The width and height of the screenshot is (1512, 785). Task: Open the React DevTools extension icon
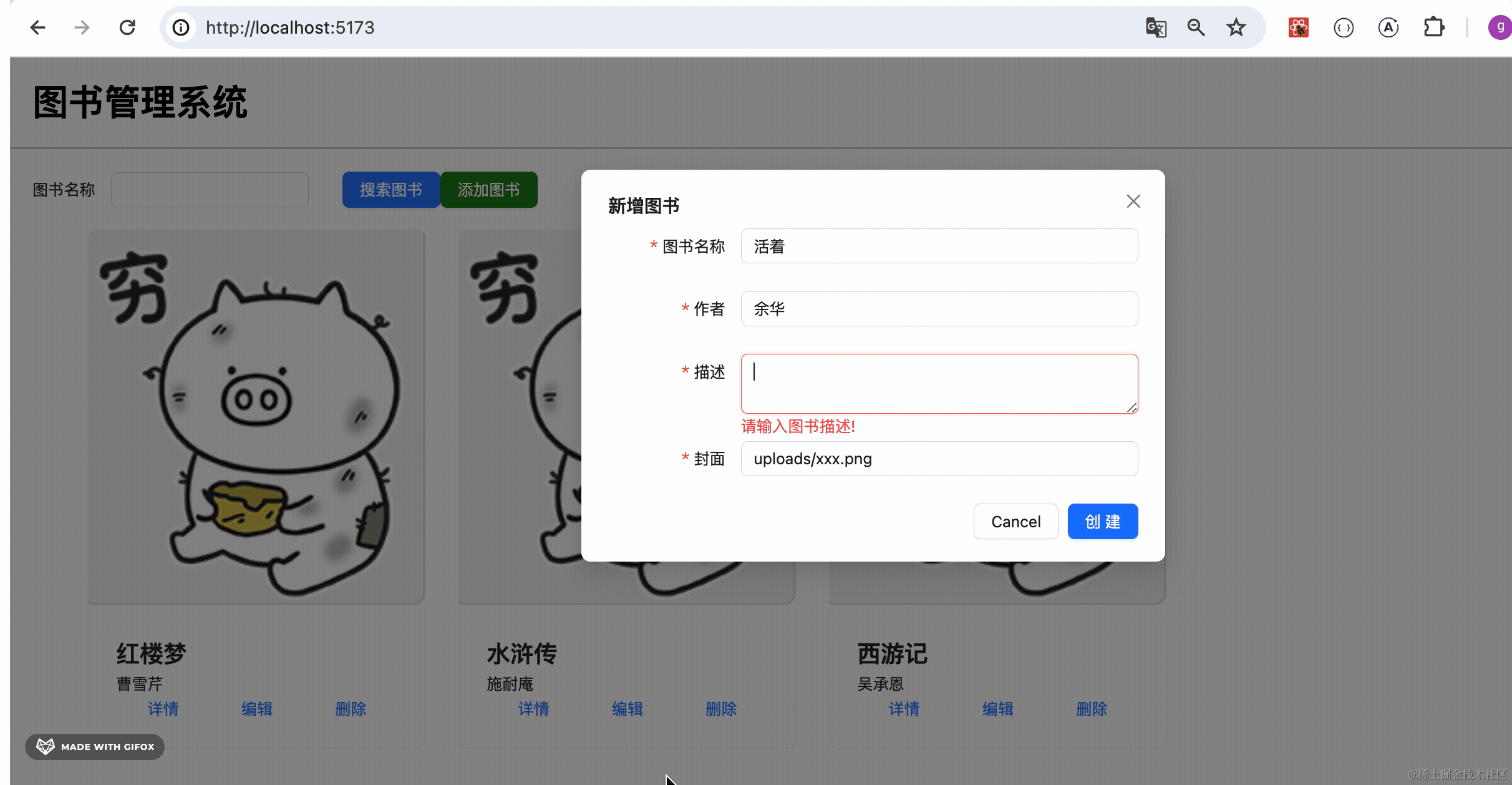[1299, 27]
